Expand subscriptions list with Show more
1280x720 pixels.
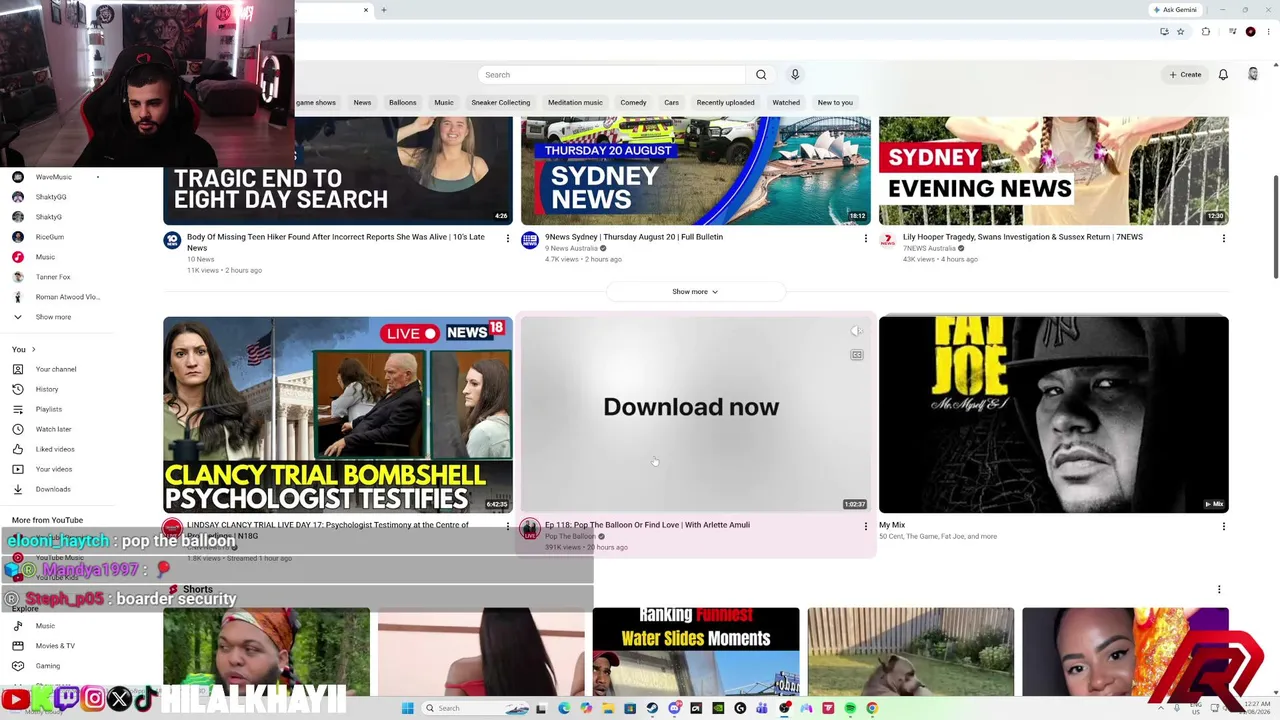coord(53,317)
